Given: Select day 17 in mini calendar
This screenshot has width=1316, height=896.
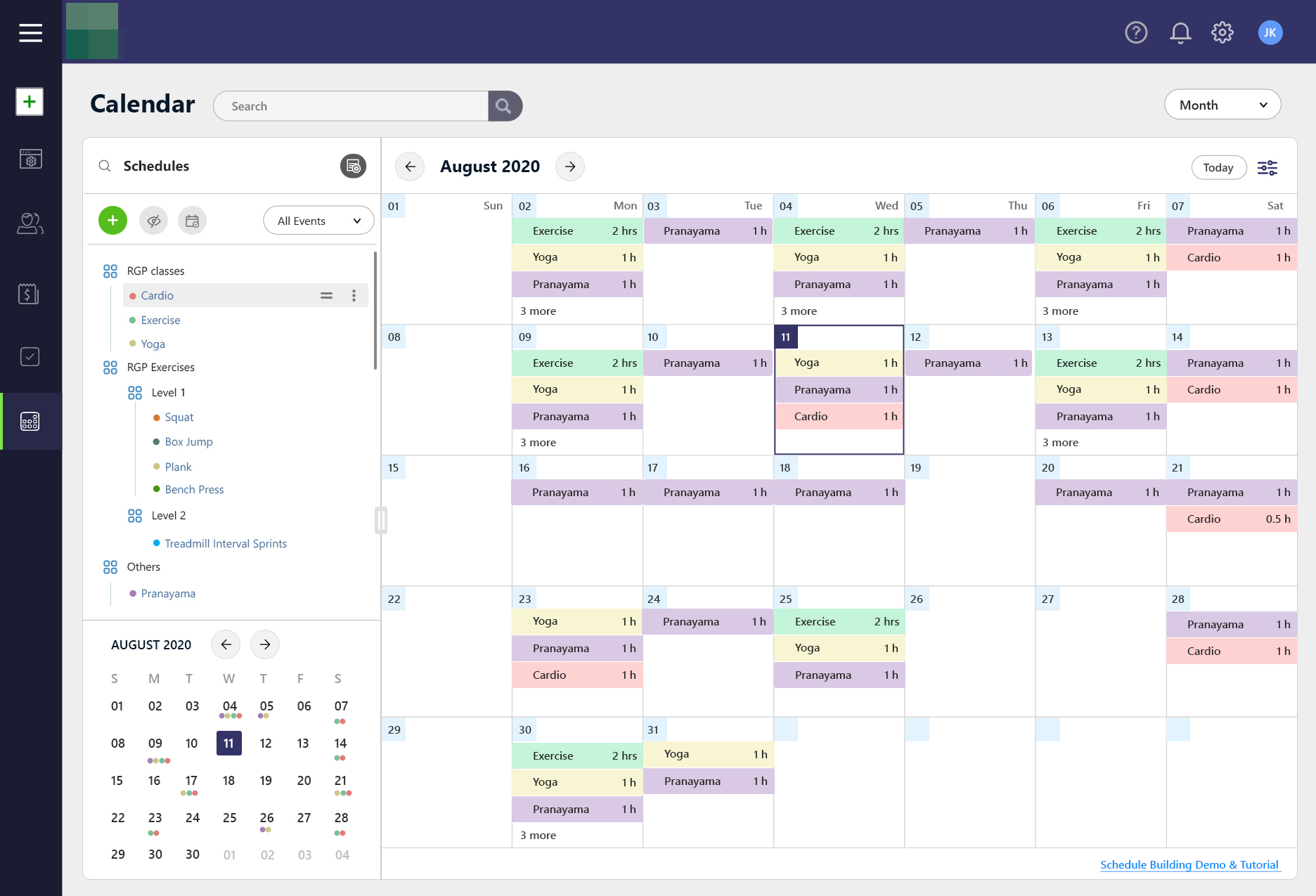Looking at the screenshot, I should [x=191, y=781].
